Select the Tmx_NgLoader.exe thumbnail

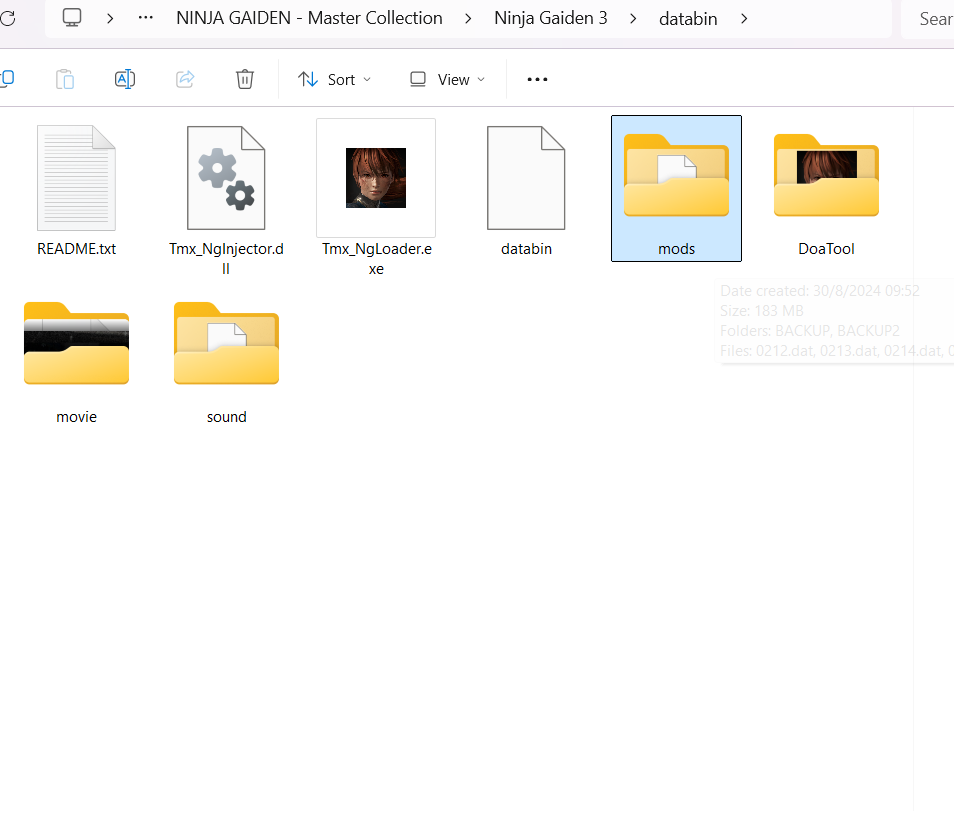tap(376, 178)
